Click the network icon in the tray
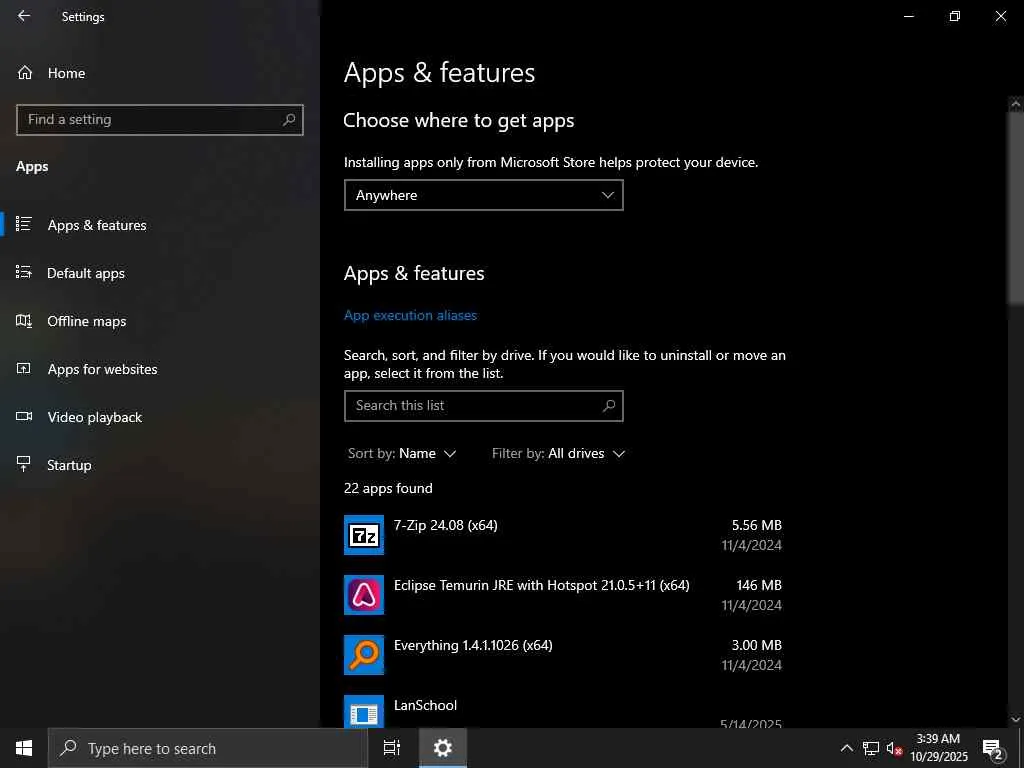Image resolution: width=1024 pixels, height=768 pixels. (871, 748)
